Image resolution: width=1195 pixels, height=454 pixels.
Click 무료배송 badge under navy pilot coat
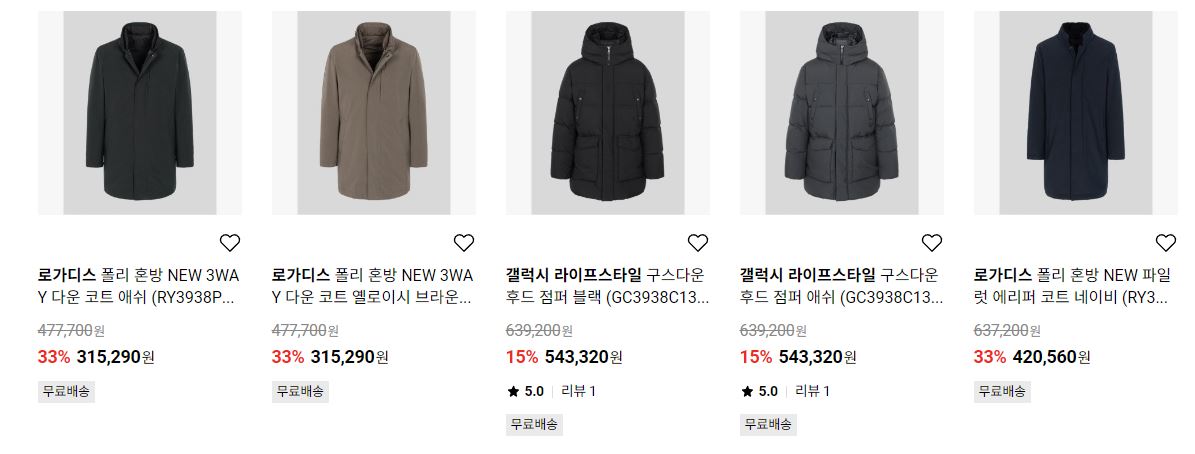(x=1002, y=392)
